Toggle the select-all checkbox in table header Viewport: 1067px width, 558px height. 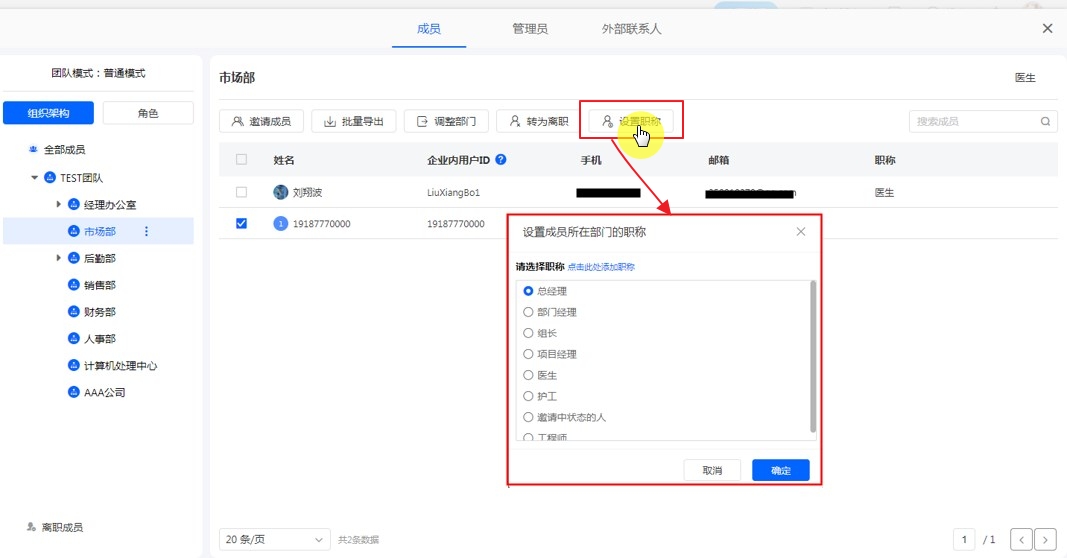[x=241, y=160]
